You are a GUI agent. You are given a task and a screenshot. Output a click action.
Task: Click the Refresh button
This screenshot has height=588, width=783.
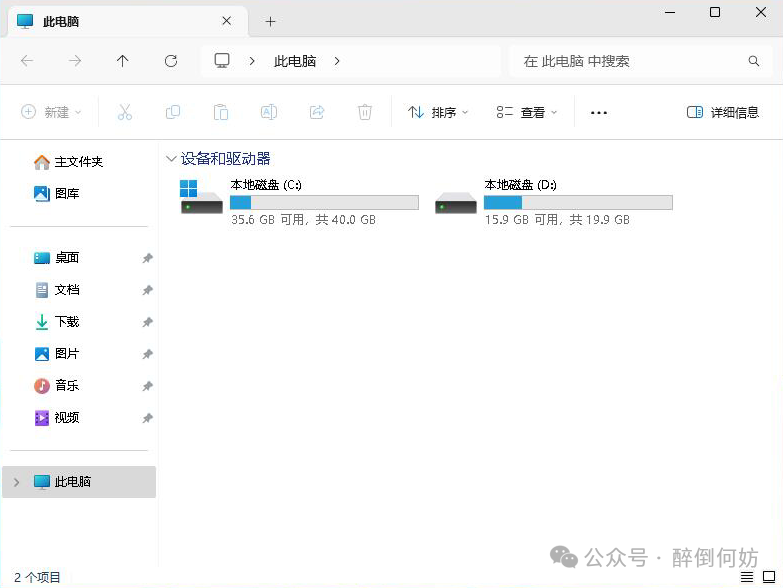171,61
